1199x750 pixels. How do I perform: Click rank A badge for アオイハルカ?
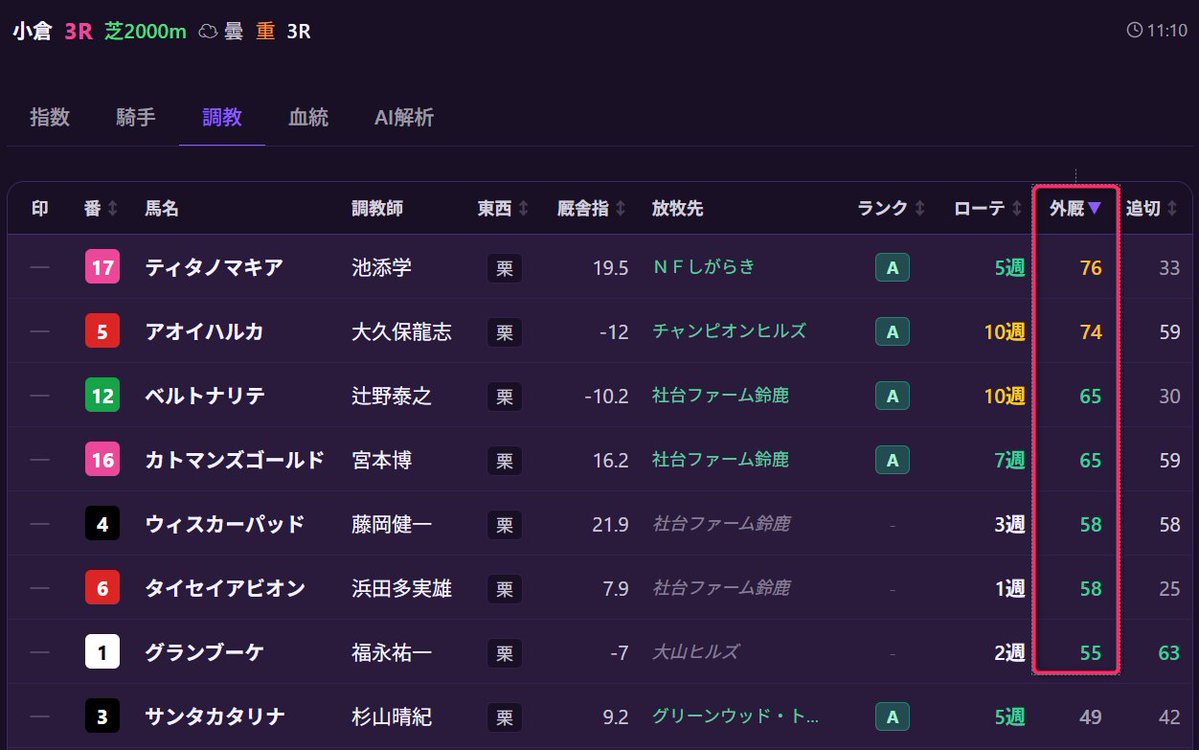pos(892,332)
